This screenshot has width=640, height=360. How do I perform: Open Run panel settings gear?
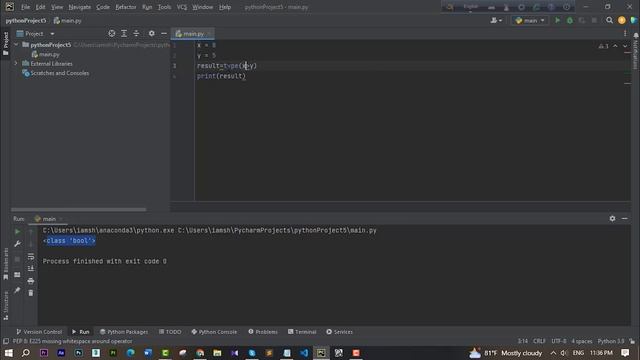pos(612,219)
